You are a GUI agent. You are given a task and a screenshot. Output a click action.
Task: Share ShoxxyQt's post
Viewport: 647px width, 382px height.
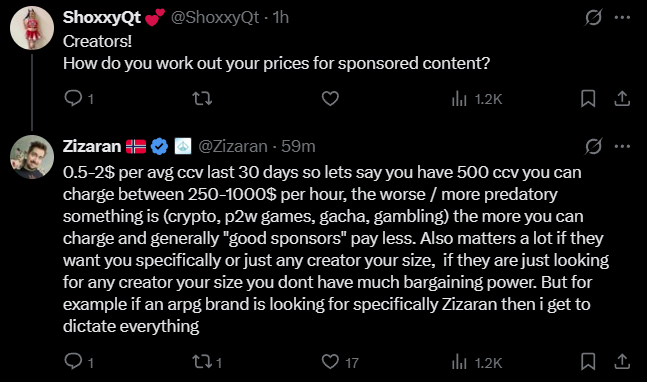622,98
